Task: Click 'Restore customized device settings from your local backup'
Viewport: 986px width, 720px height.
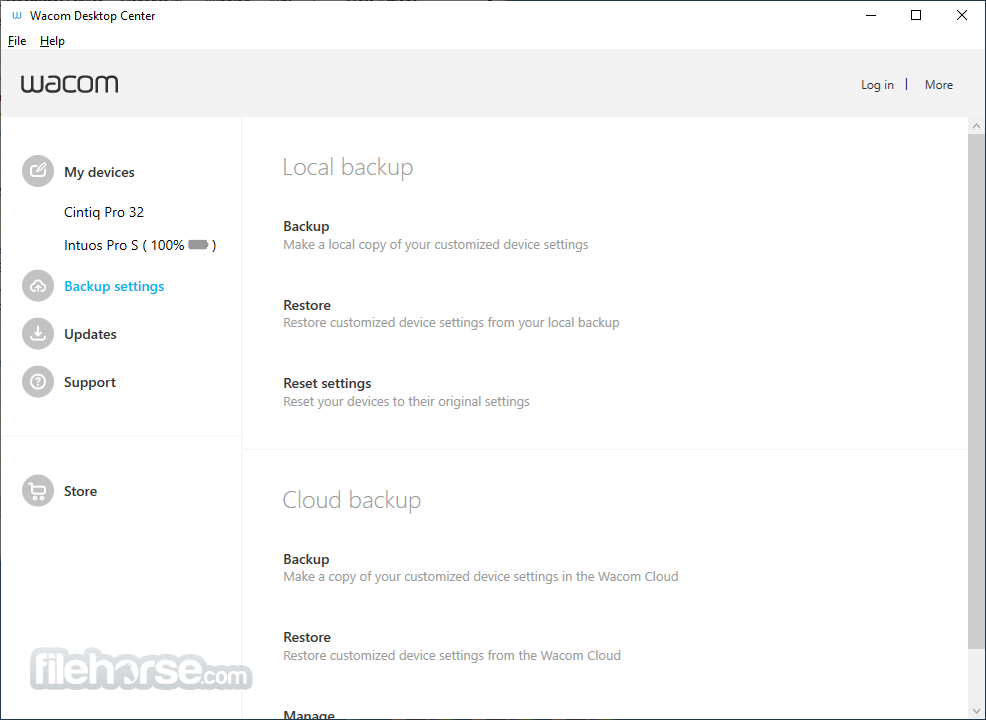Action: pos(451,323)
